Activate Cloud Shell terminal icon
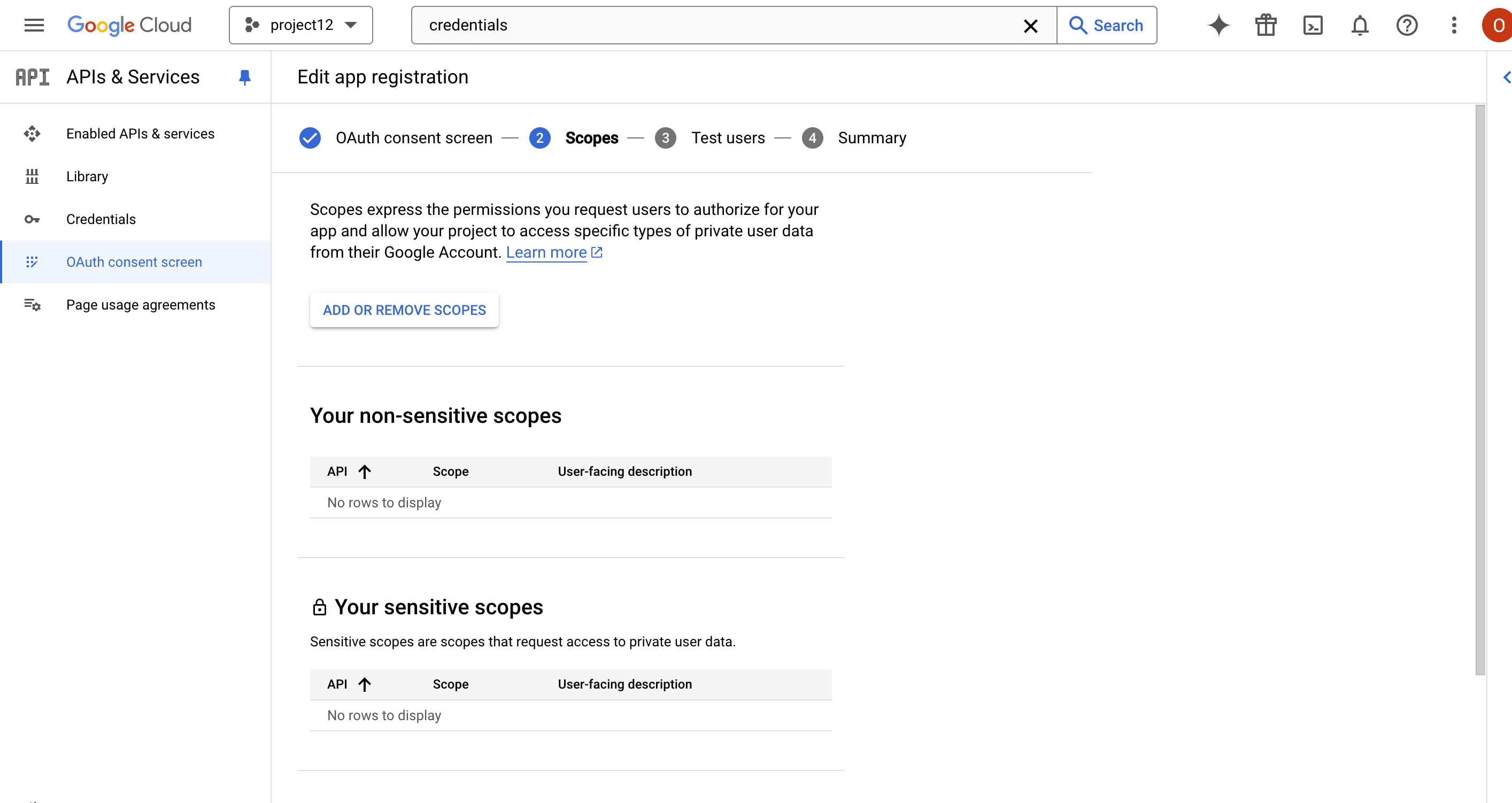 1313,25
